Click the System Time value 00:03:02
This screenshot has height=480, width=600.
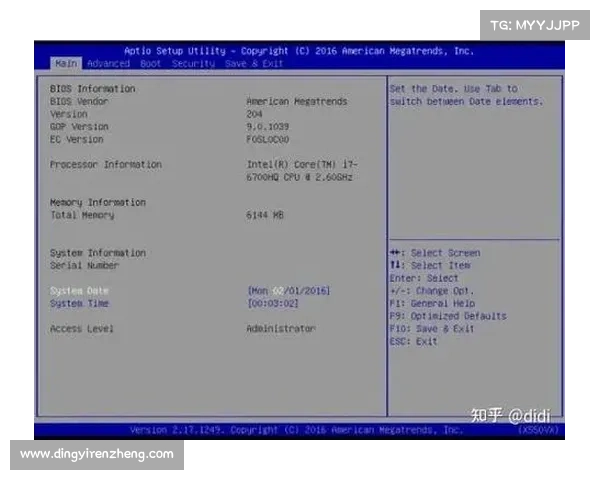273,304
